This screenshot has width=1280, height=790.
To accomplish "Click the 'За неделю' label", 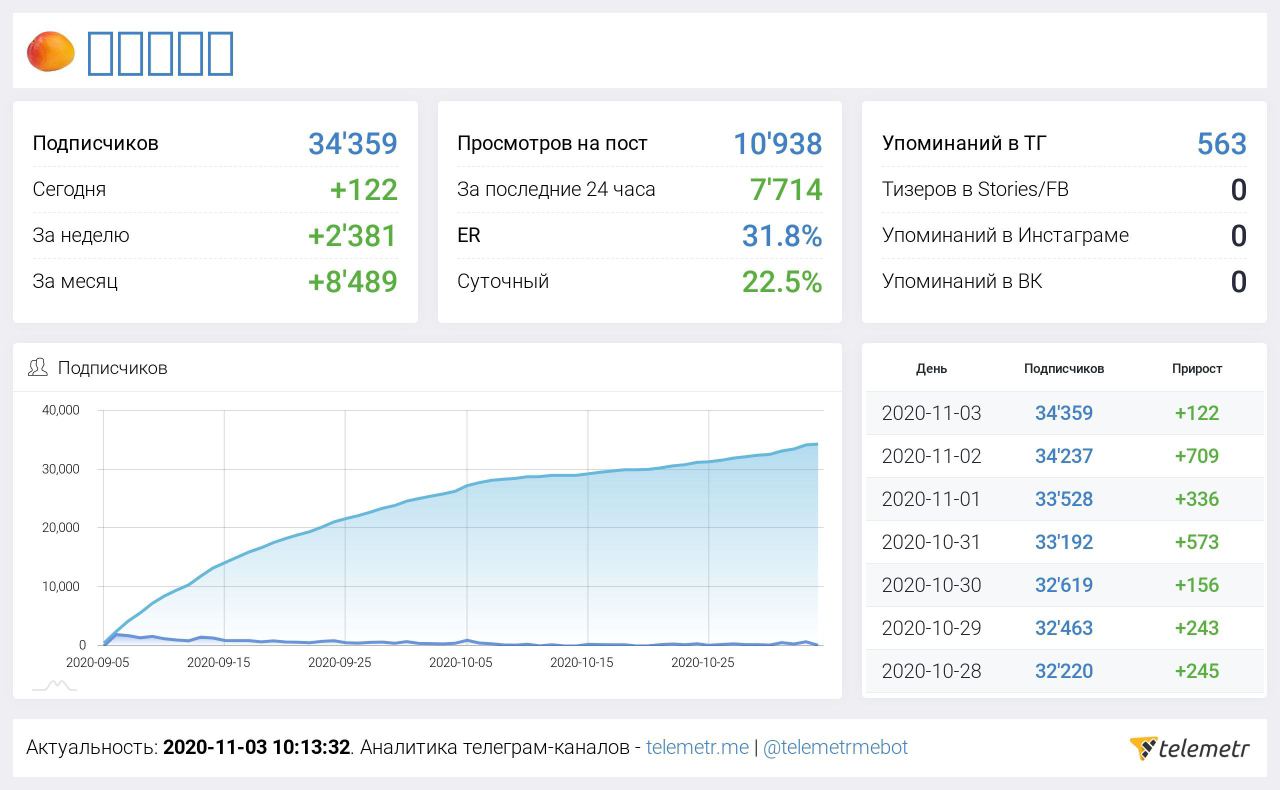I will pos(81,235).
